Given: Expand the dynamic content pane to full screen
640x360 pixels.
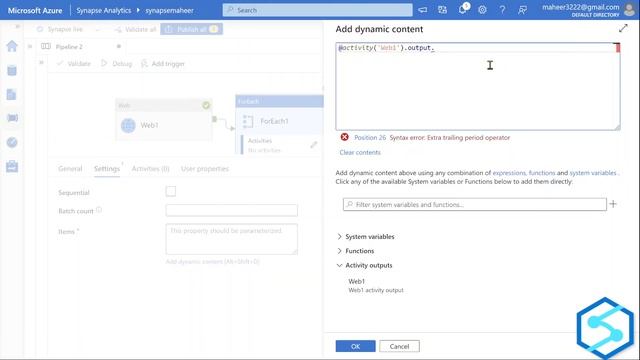Looking at the screenshot, I should [623, 28].
